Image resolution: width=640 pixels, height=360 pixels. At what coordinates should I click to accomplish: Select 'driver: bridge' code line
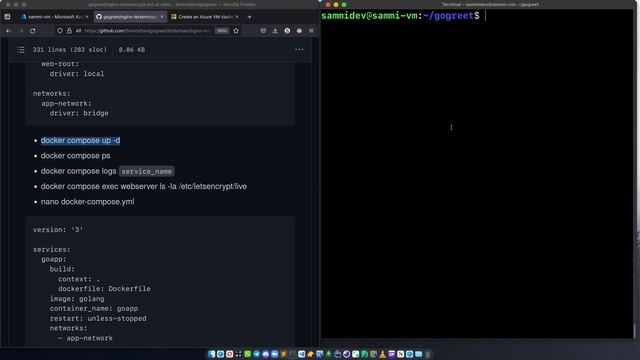tap(79, 113)
